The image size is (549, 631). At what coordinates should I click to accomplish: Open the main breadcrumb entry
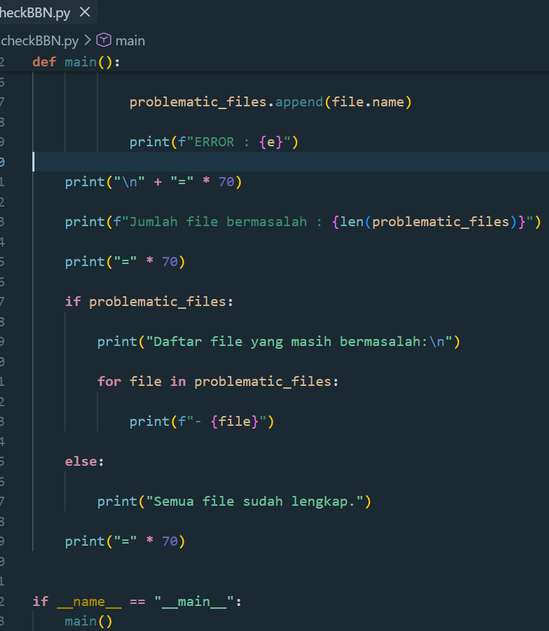[x=130, y=41]
